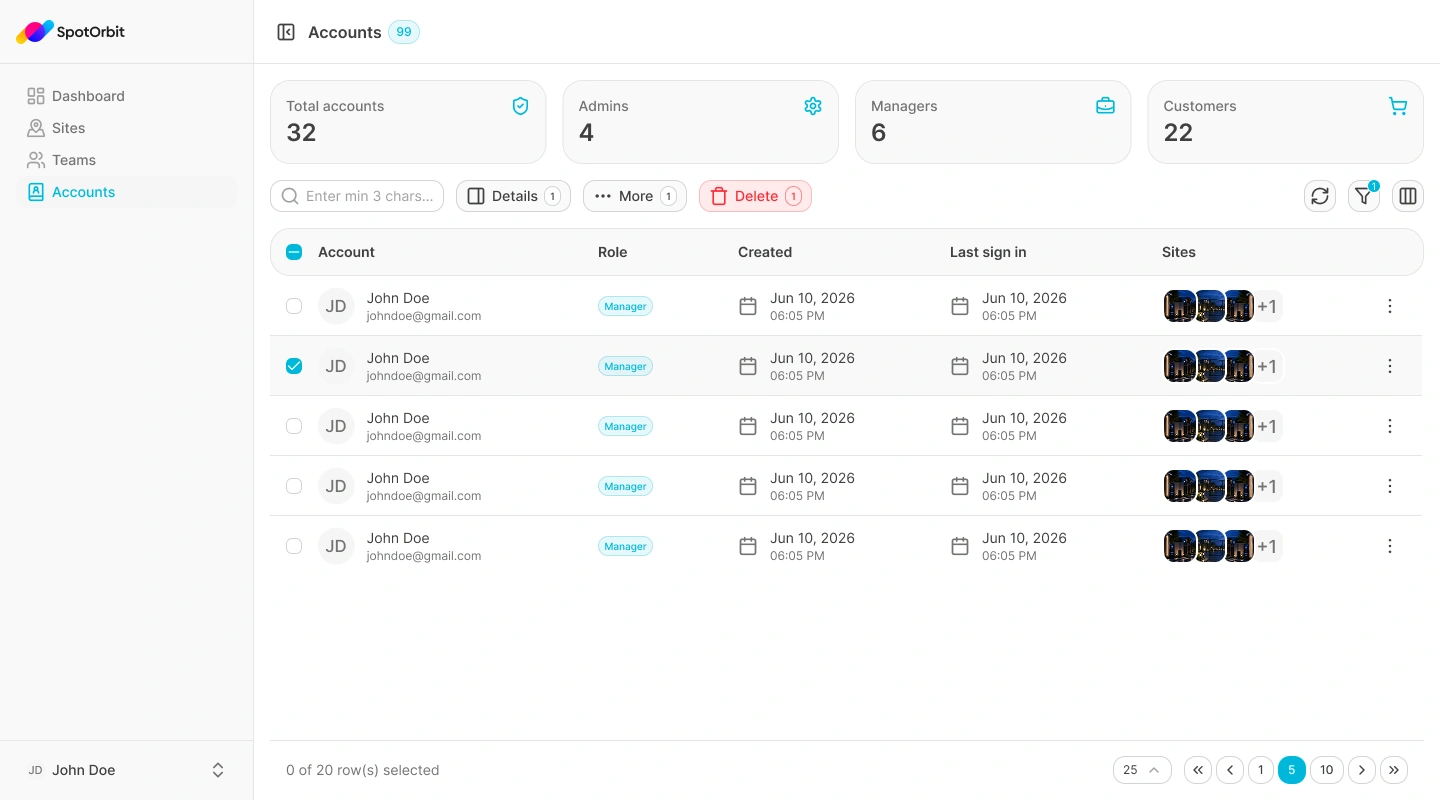Click the Details button
This screenshot has height=800, width=1440.
click(x=513, y=196)
